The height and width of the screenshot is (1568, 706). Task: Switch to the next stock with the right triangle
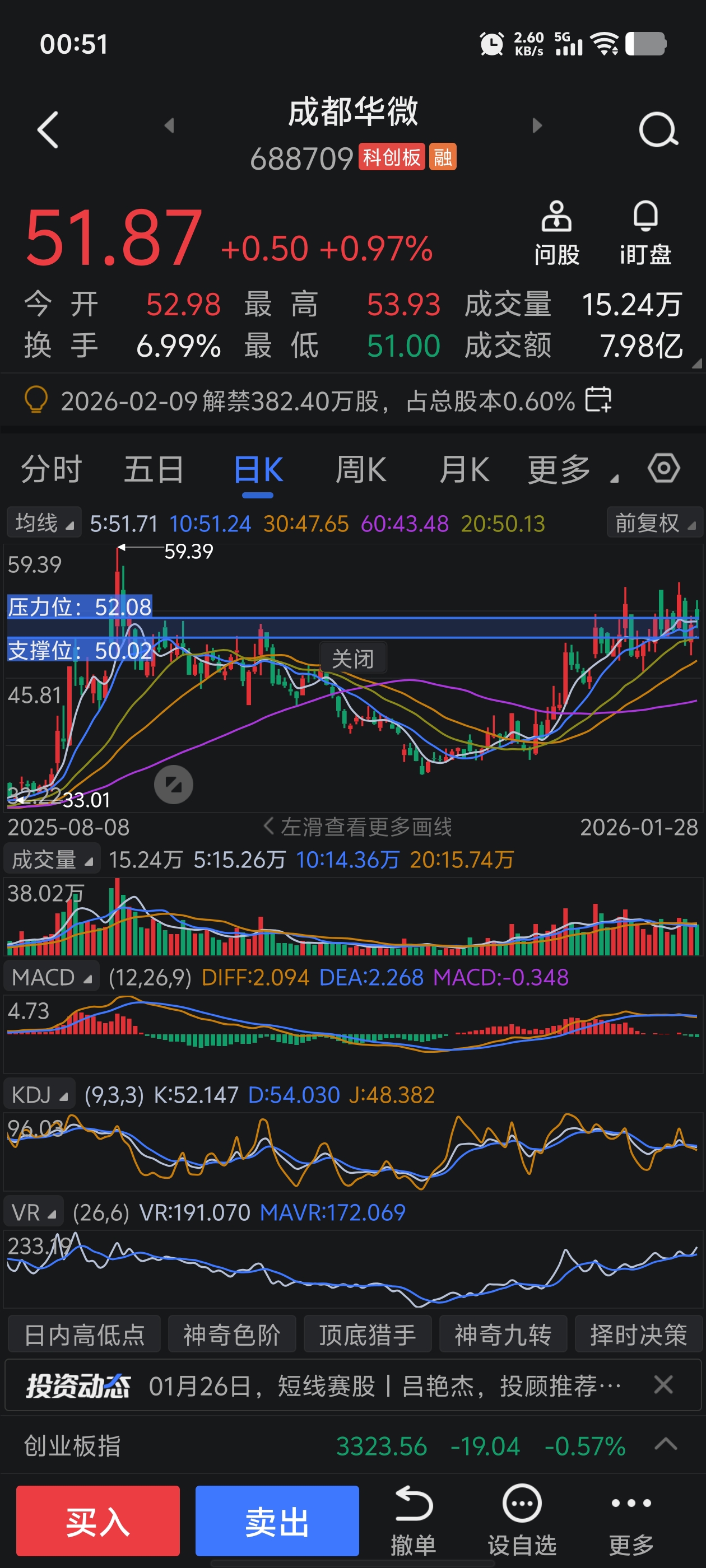tap(537, 125)
